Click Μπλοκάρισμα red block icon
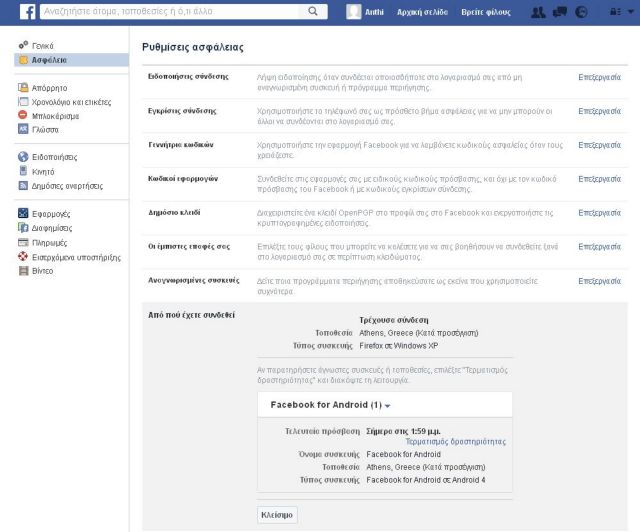Screen dimensions: 640x532 coord(23,115)
